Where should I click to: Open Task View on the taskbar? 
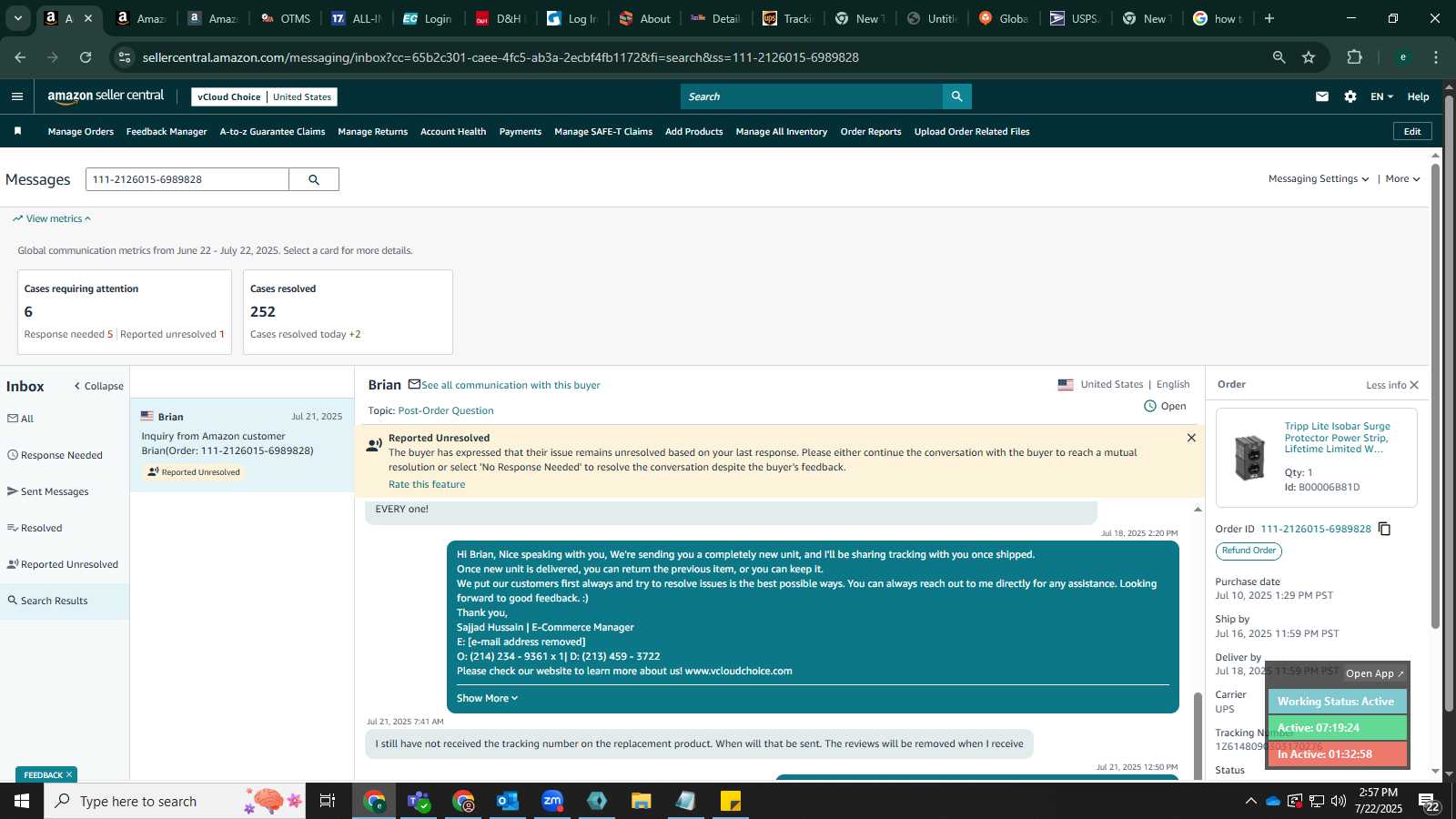[x=328, y=801]
